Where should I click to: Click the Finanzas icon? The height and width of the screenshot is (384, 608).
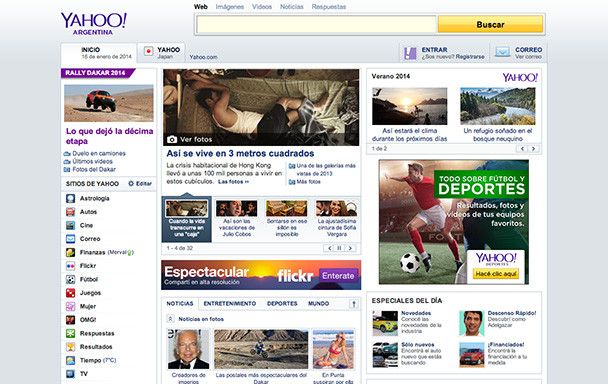pos(70,253)
